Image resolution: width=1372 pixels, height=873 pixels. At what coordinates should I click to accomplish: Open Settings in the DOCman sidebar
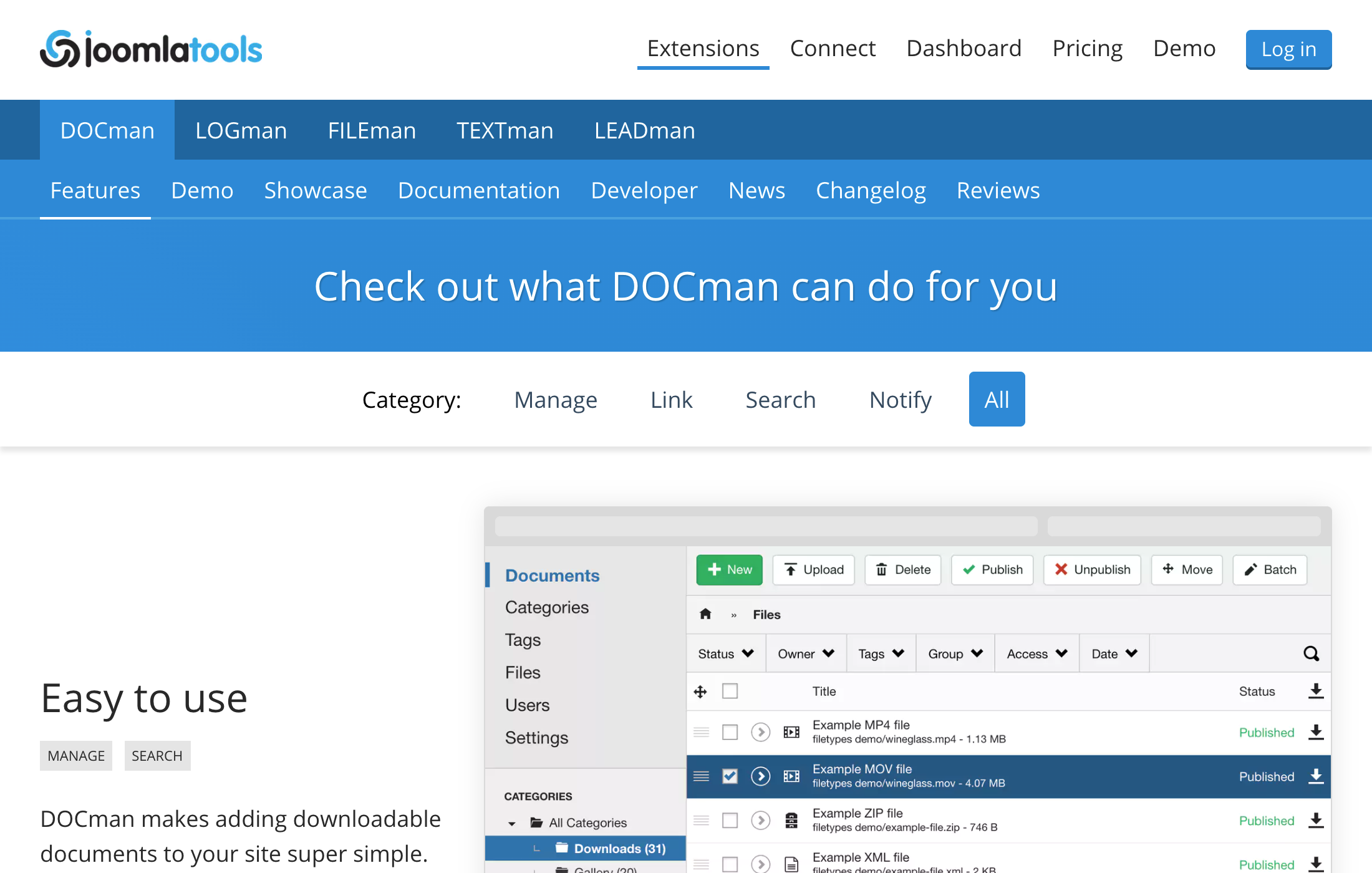pyautogui.click(x=536, y=738)
